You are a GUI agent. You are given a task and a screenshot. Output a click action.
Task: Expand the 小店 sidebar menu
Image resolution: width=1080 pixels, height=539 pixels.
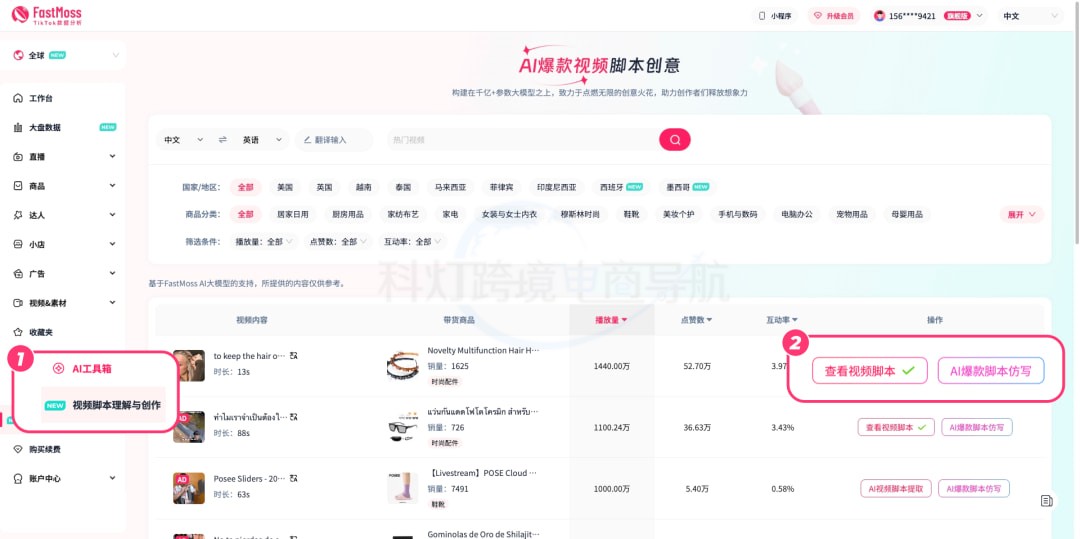point(63,244)
